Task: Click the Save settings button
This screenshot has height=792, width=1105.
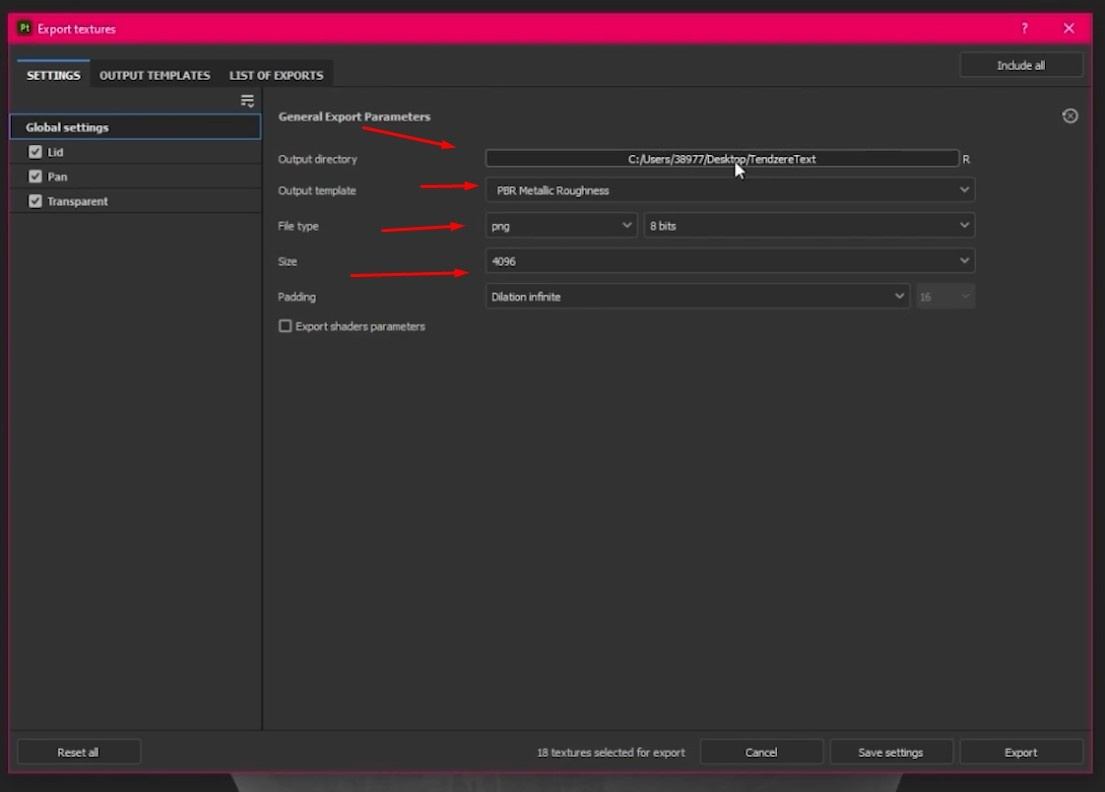Action: (x=891, y=752)
